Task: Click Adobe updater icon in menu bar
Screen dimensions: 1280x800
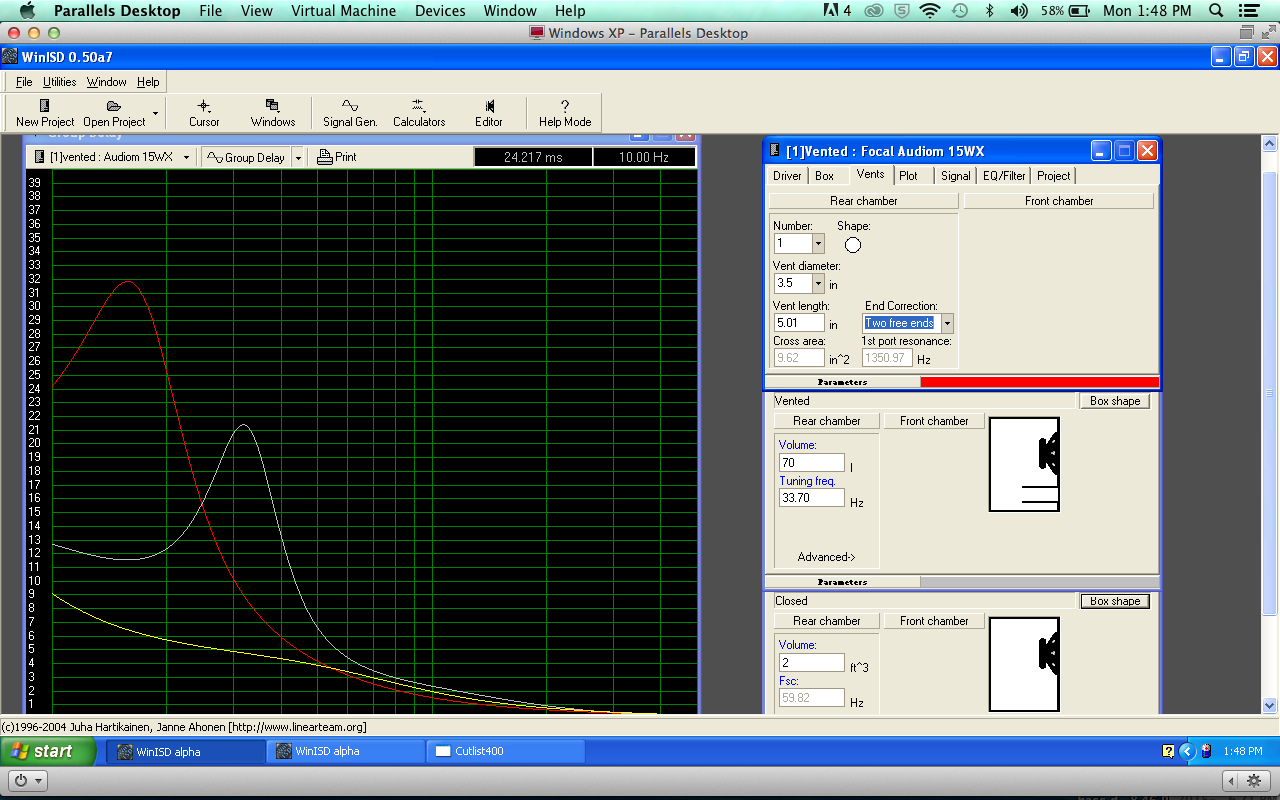Action: click(836, 11)
